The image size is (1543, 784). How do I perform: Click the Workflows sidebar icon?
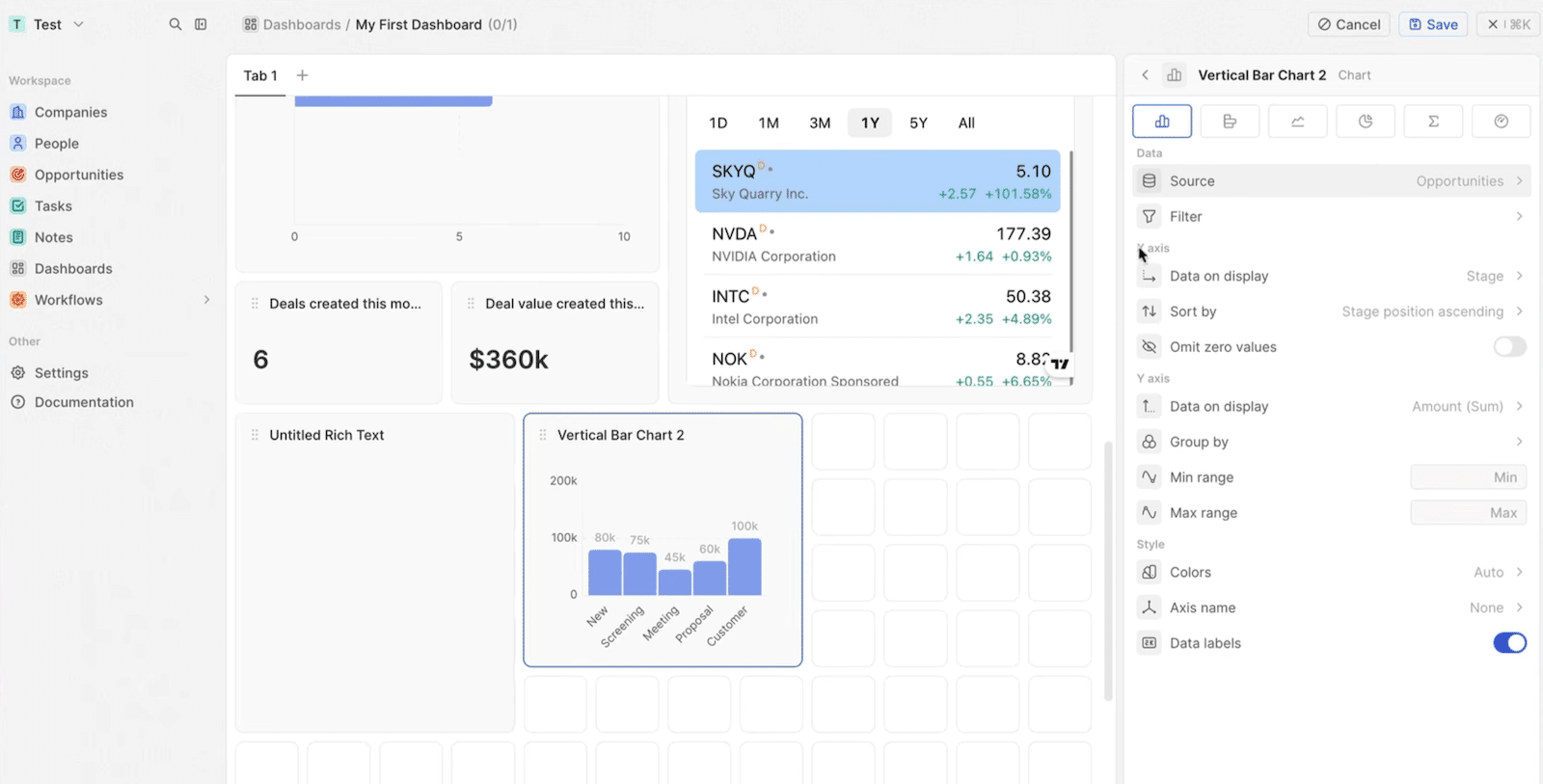(17, 300)
